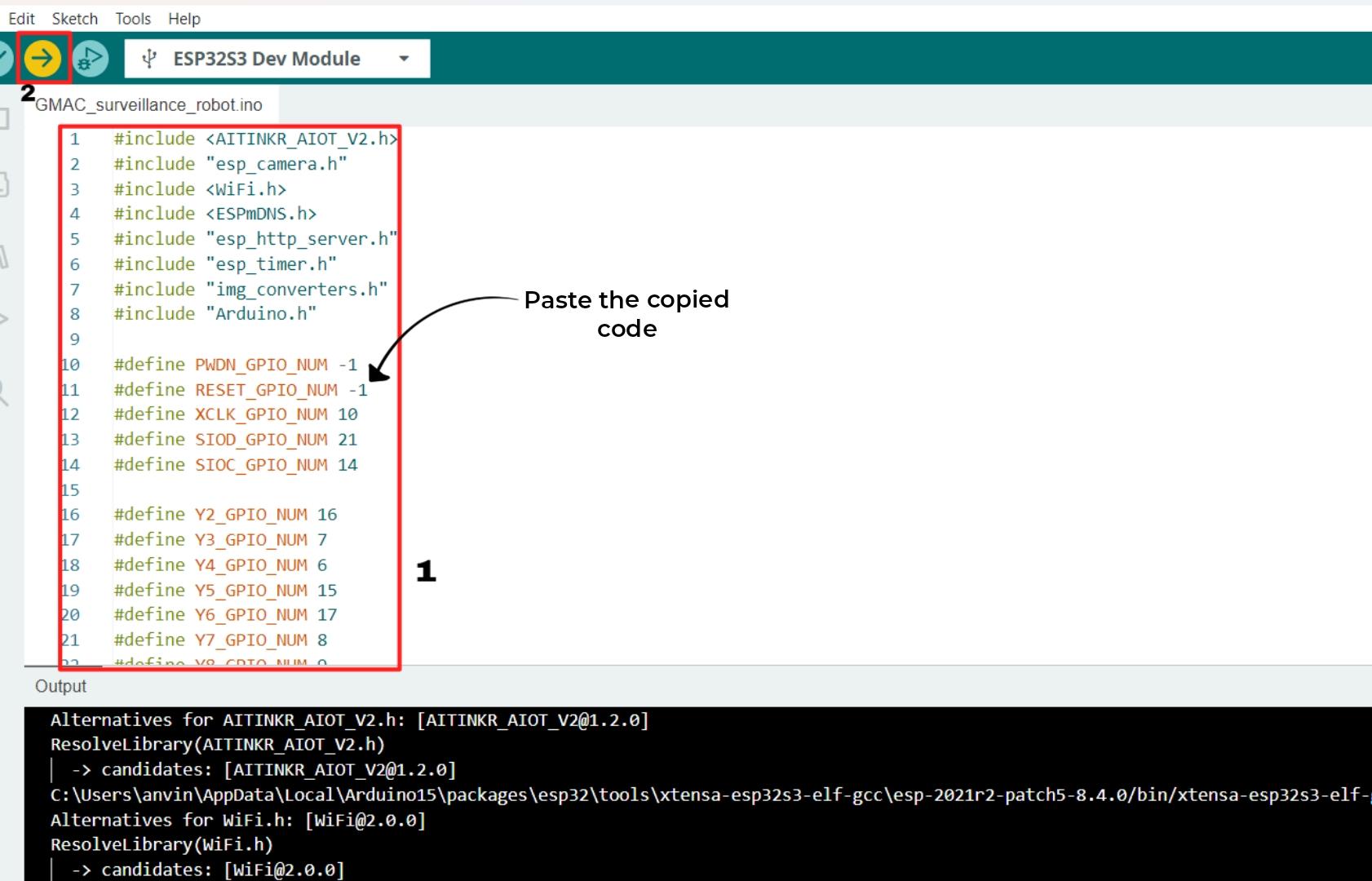
Task: Open the Edit menu
Action: 21,19
